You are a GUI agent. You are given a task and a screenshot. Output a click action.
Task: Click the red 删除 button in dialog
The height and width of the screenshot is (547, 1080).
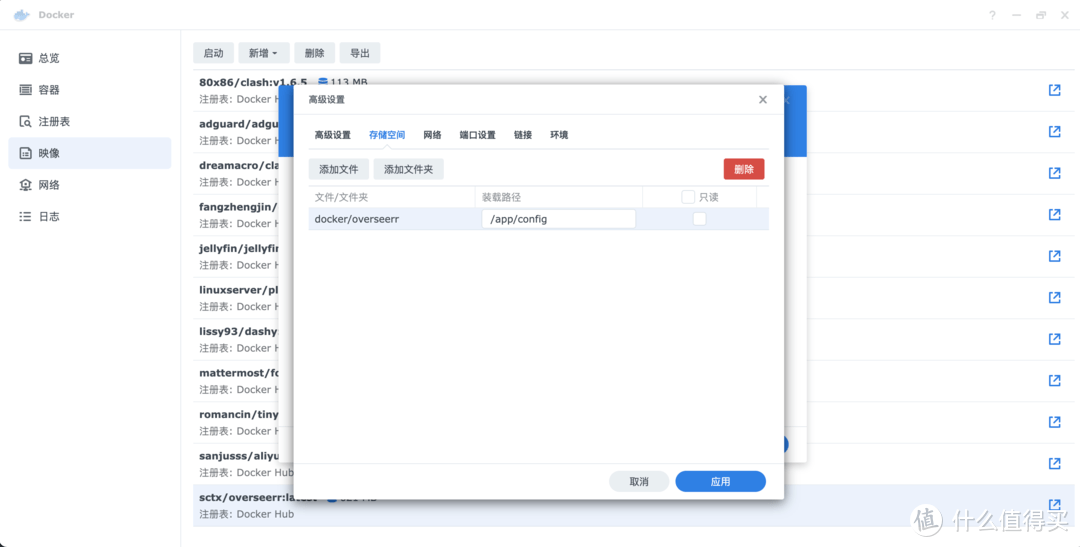[x=744, y=169]
